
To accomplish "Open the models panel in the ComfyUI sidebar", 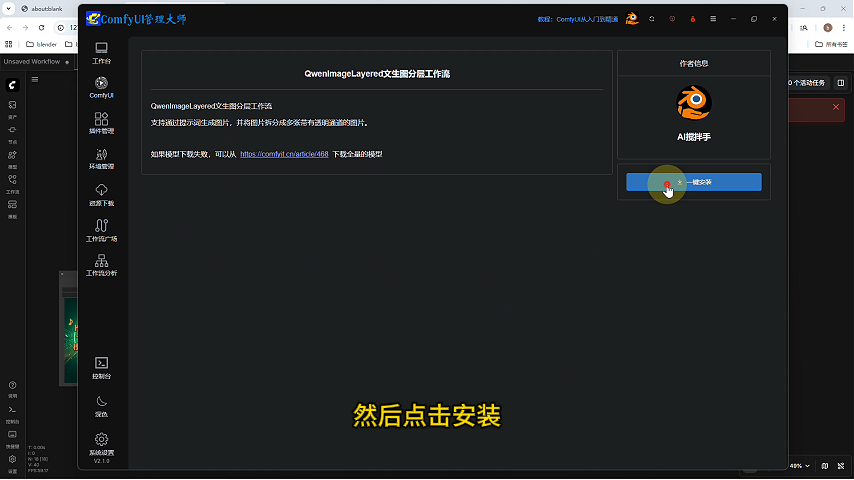I will click(x=13, y=159).
